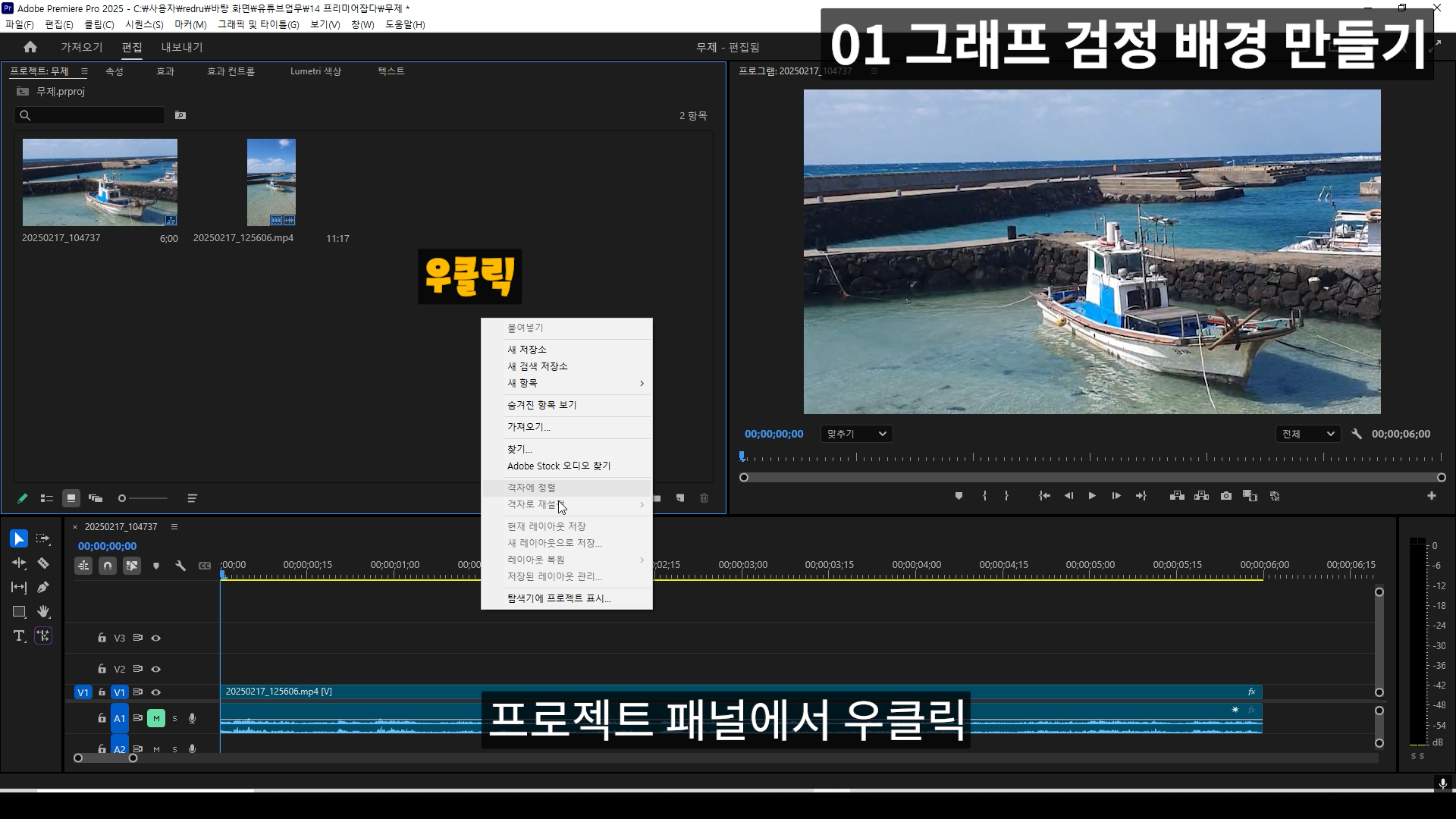The width and height of the screenshot is (1456, 819).
Task: Click the Export Frame camera icon
Action: tap(1225, 496)
